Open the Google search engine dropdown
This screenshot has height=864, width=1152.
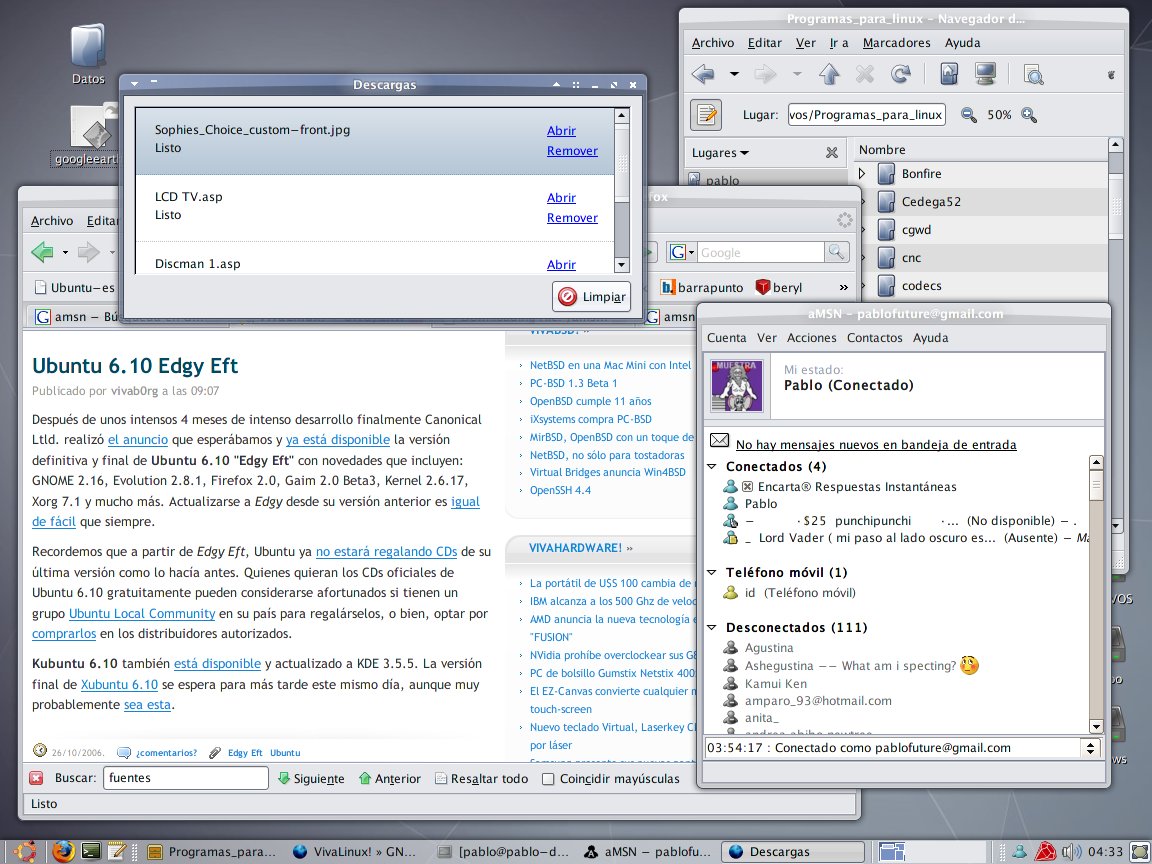point(683,253)
